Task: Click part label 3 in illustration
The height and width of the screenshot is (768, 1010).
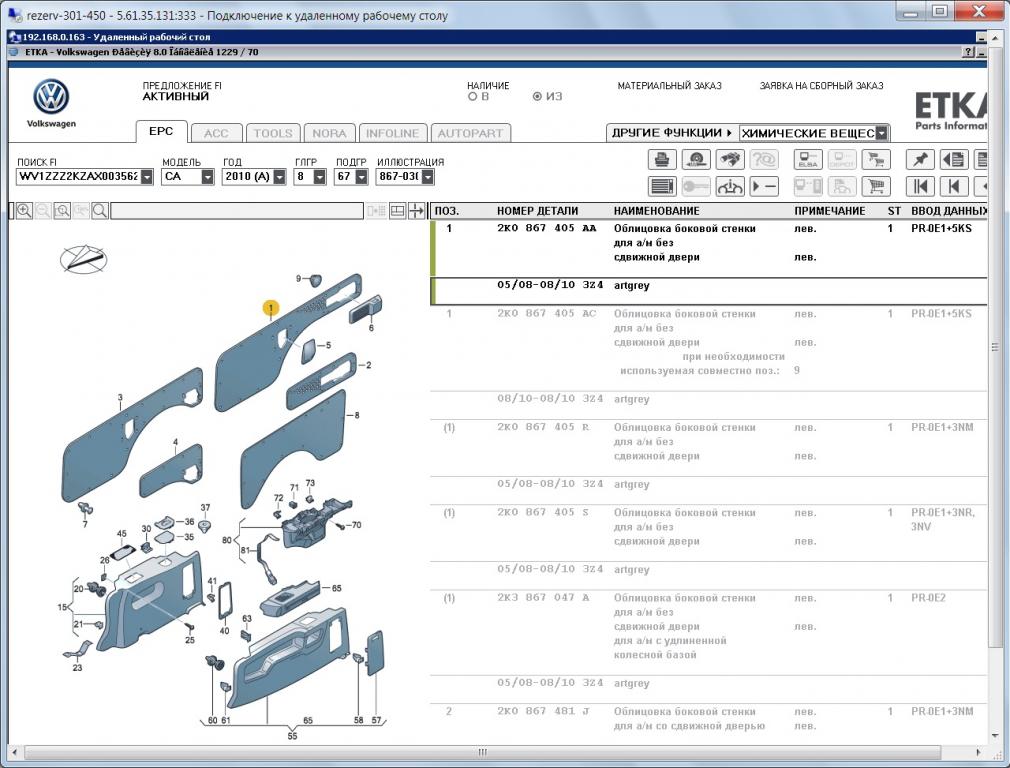Action: tap(120, 398)
